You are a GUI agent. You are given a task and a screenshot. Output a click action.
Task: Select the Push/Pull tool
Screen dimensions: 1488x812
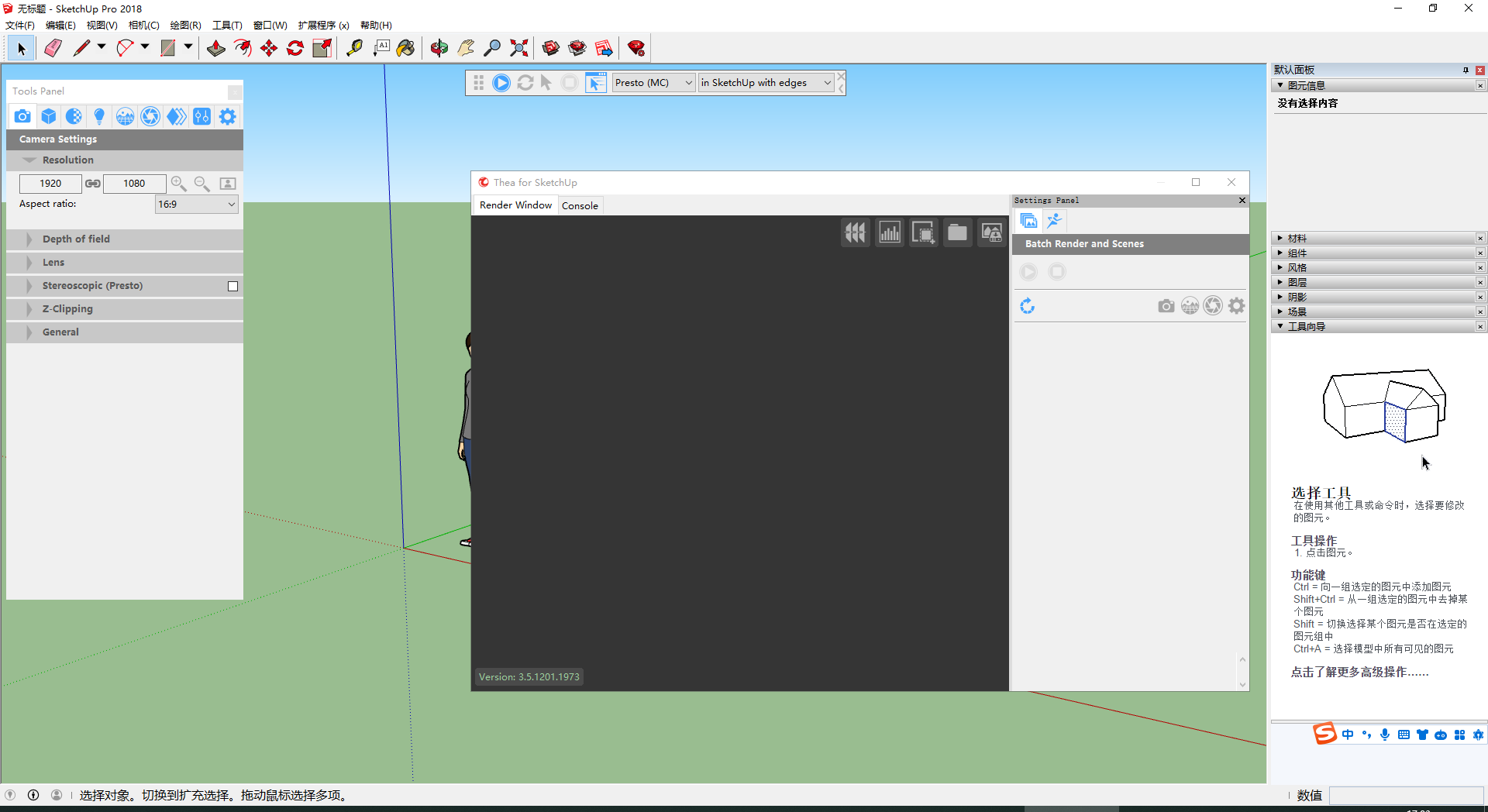pyautogui.click(x=216, y=48)
